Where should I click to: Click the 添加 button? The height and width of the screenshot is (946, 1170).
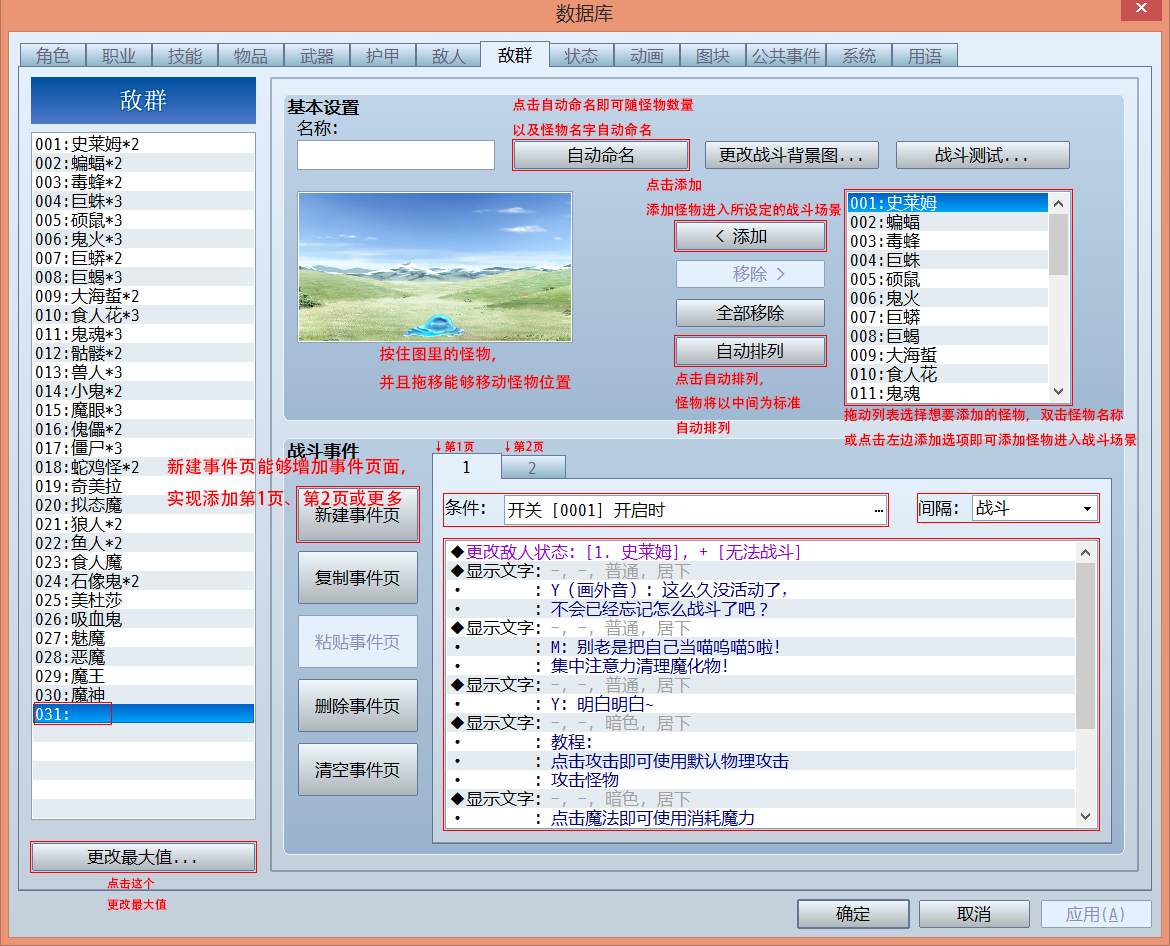pos(750,236)
